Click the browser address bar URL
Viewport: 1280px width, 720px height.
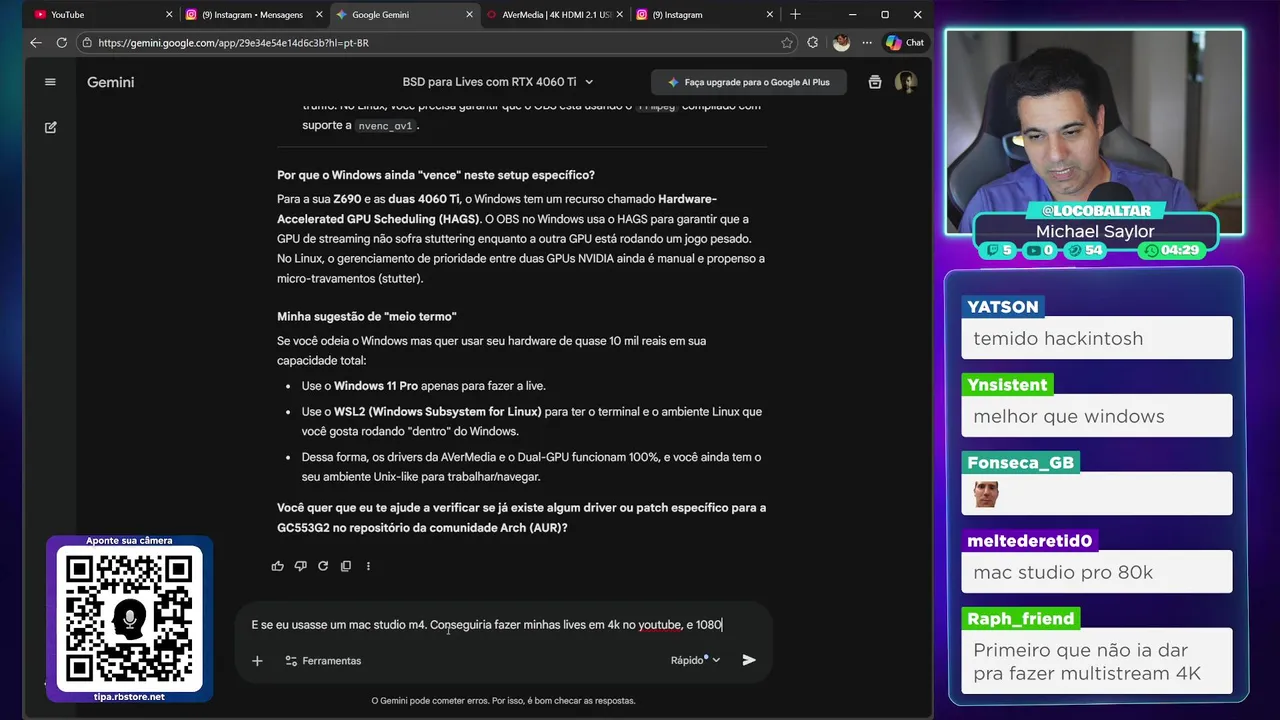tap(233, 43)
